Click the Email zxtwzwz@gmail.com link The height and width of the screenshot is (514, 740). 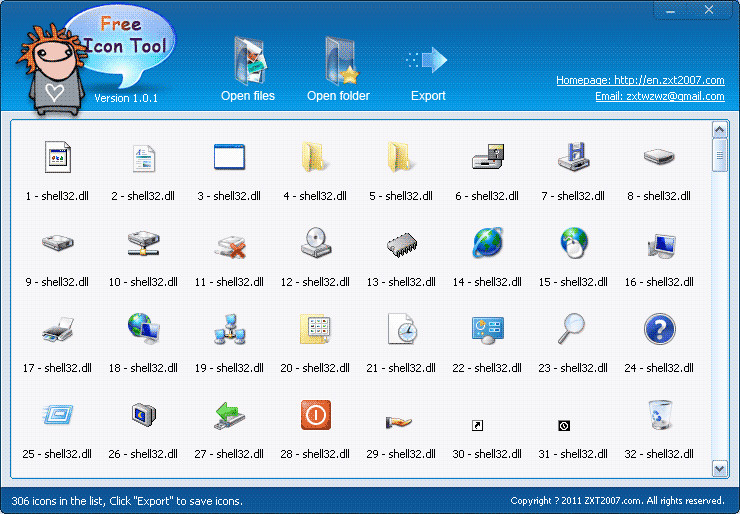coord(659,96)
